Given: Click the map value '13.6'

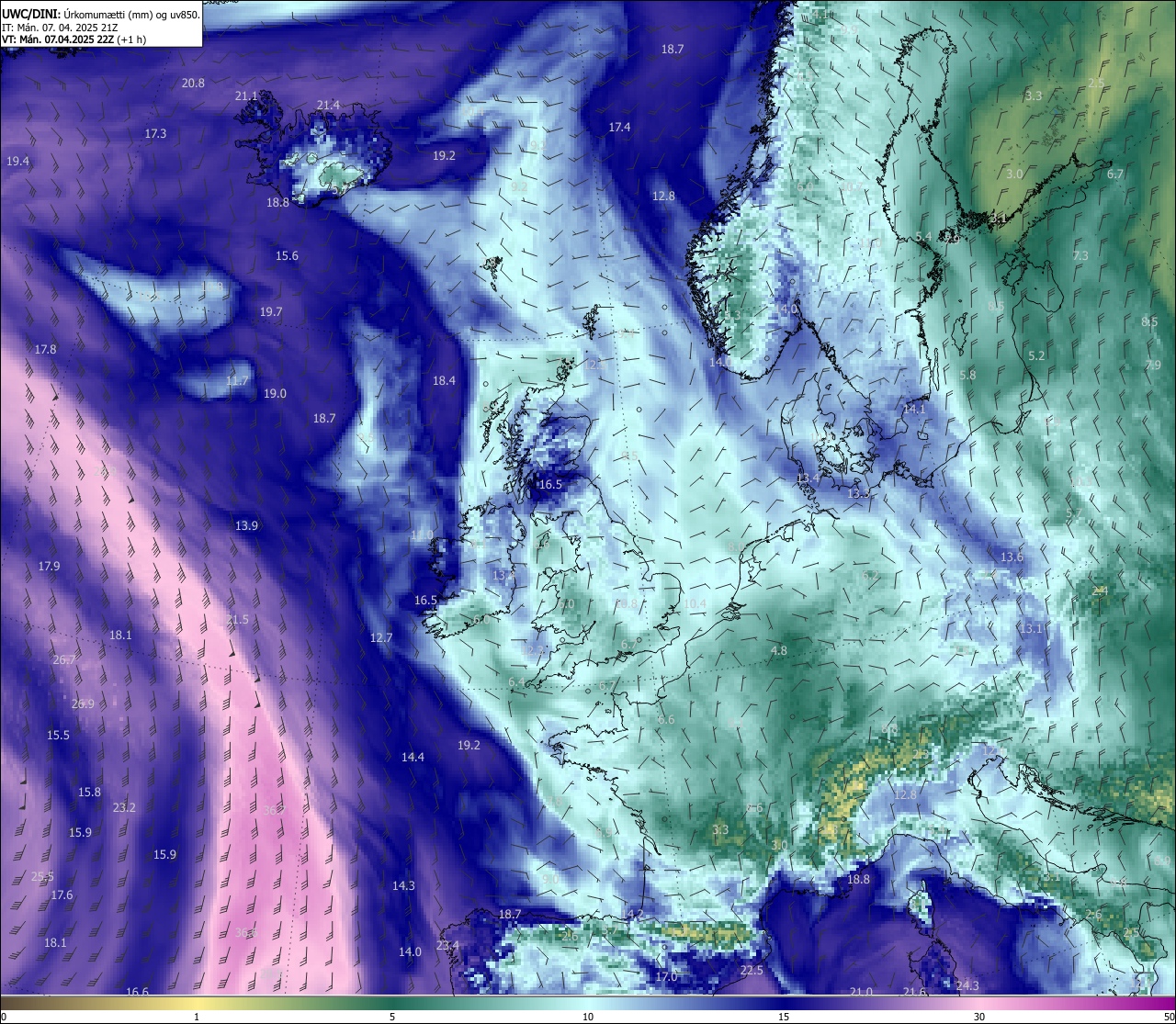Looking at the screenshot, I should (1011, 557).
